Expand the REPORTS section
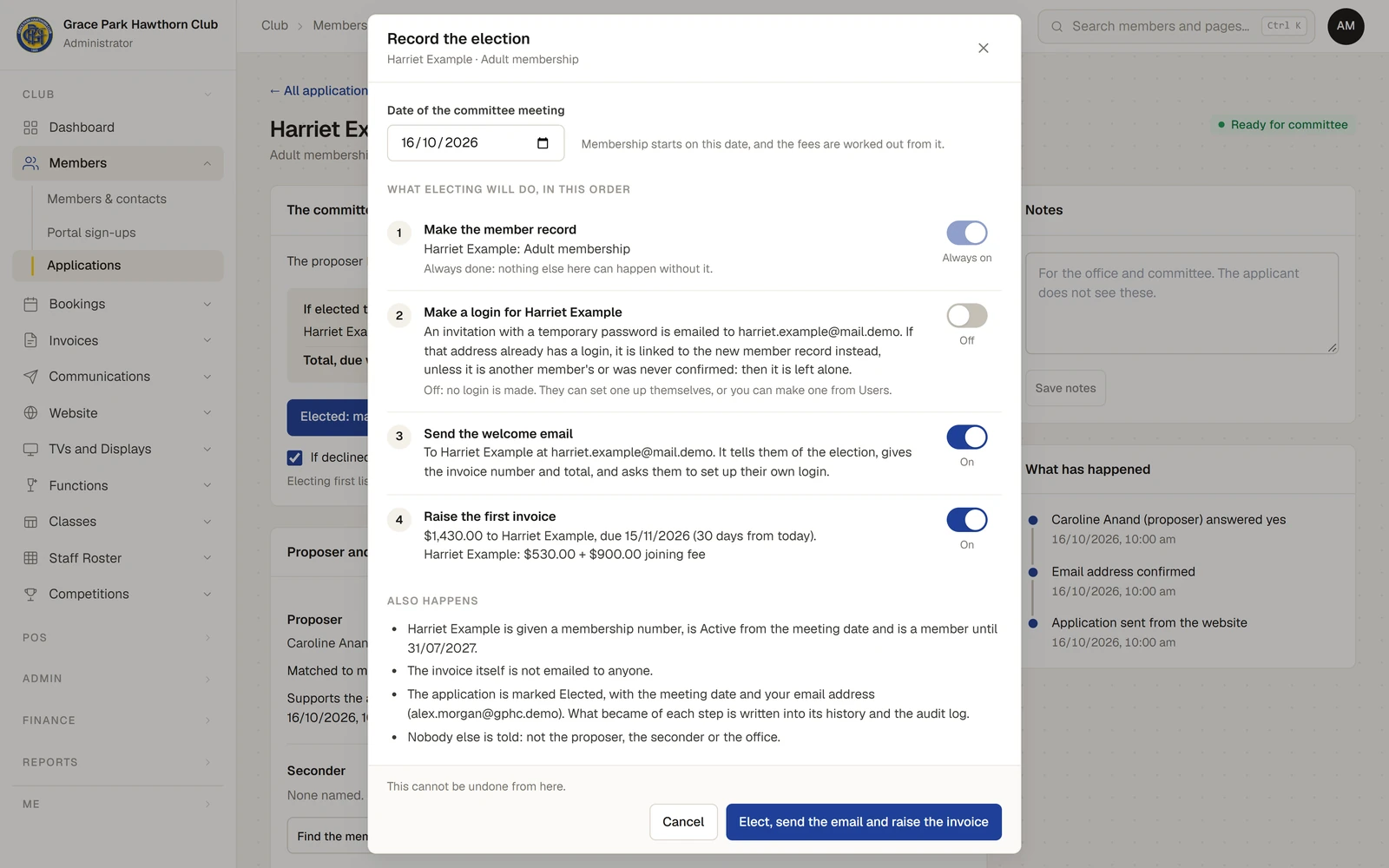Viewport: 1389px width, 868px height. (117, 762)
